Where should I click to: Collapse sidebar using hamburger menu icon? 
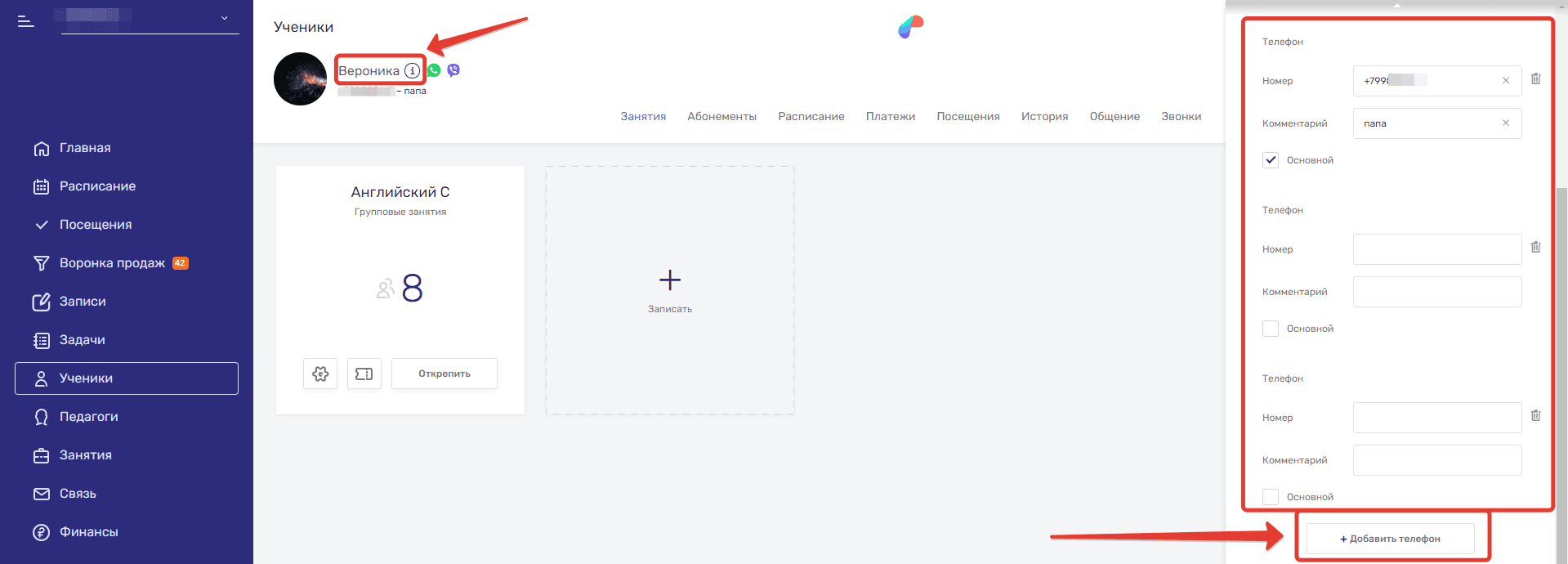point(26,21)
